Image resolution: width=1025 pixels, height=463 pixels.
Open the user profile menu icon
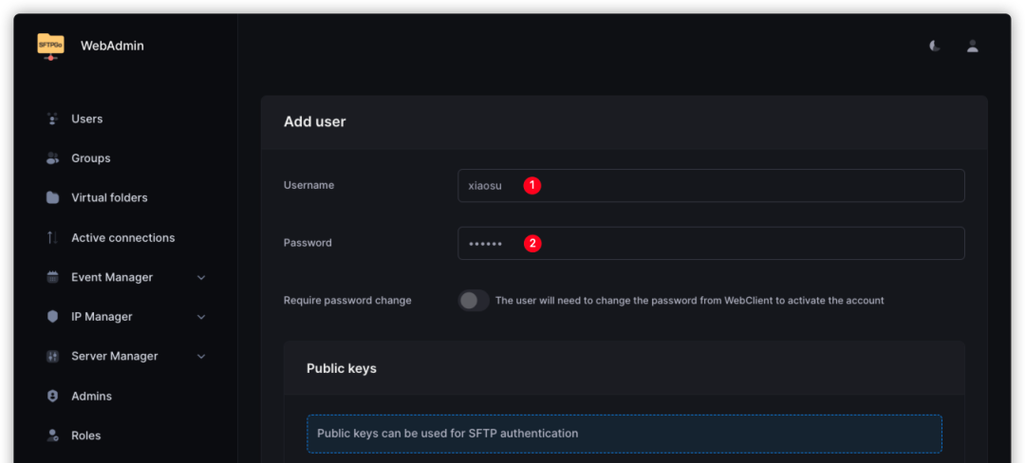coord(972,46)
